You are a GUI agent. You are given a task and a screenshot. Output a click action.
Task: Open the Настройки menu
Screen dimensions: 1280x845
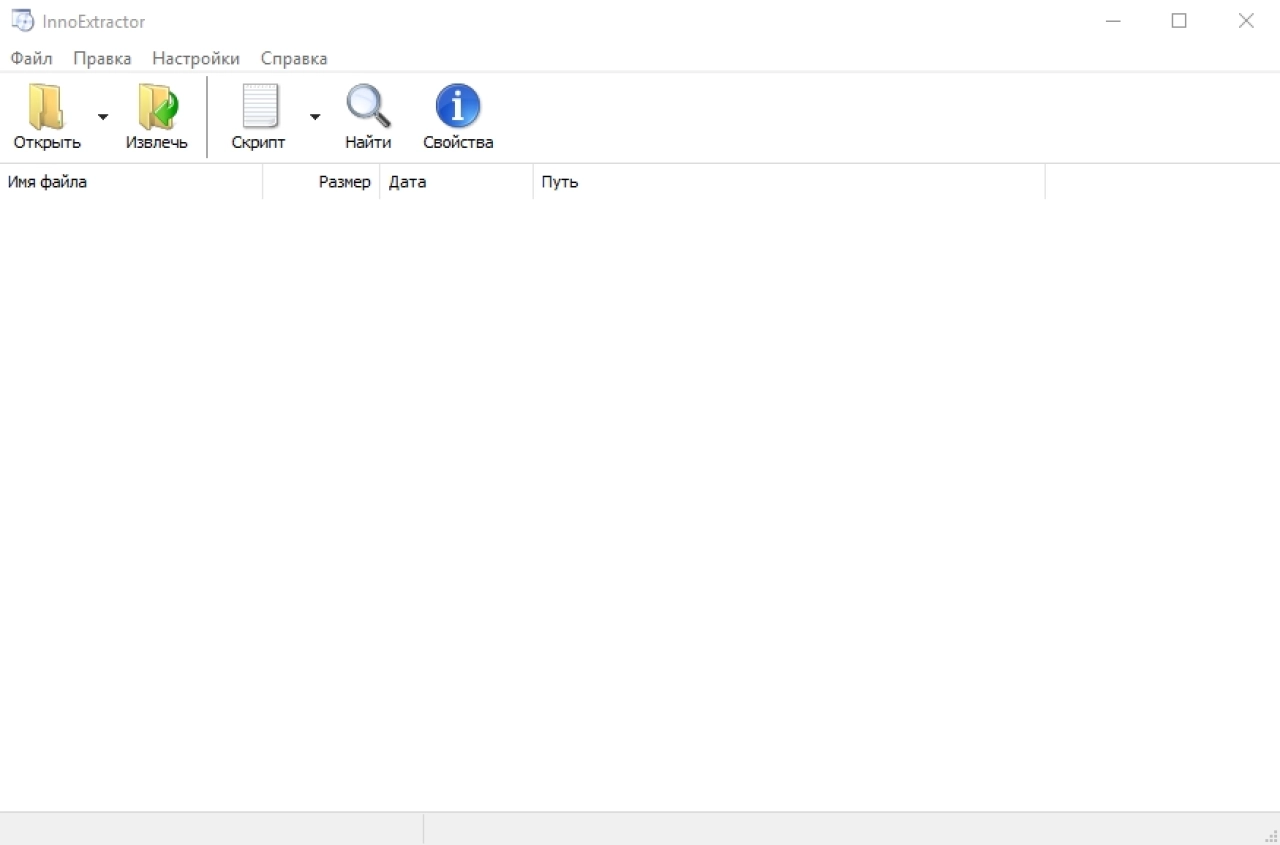pyautogui.click(x=196, y=59)
